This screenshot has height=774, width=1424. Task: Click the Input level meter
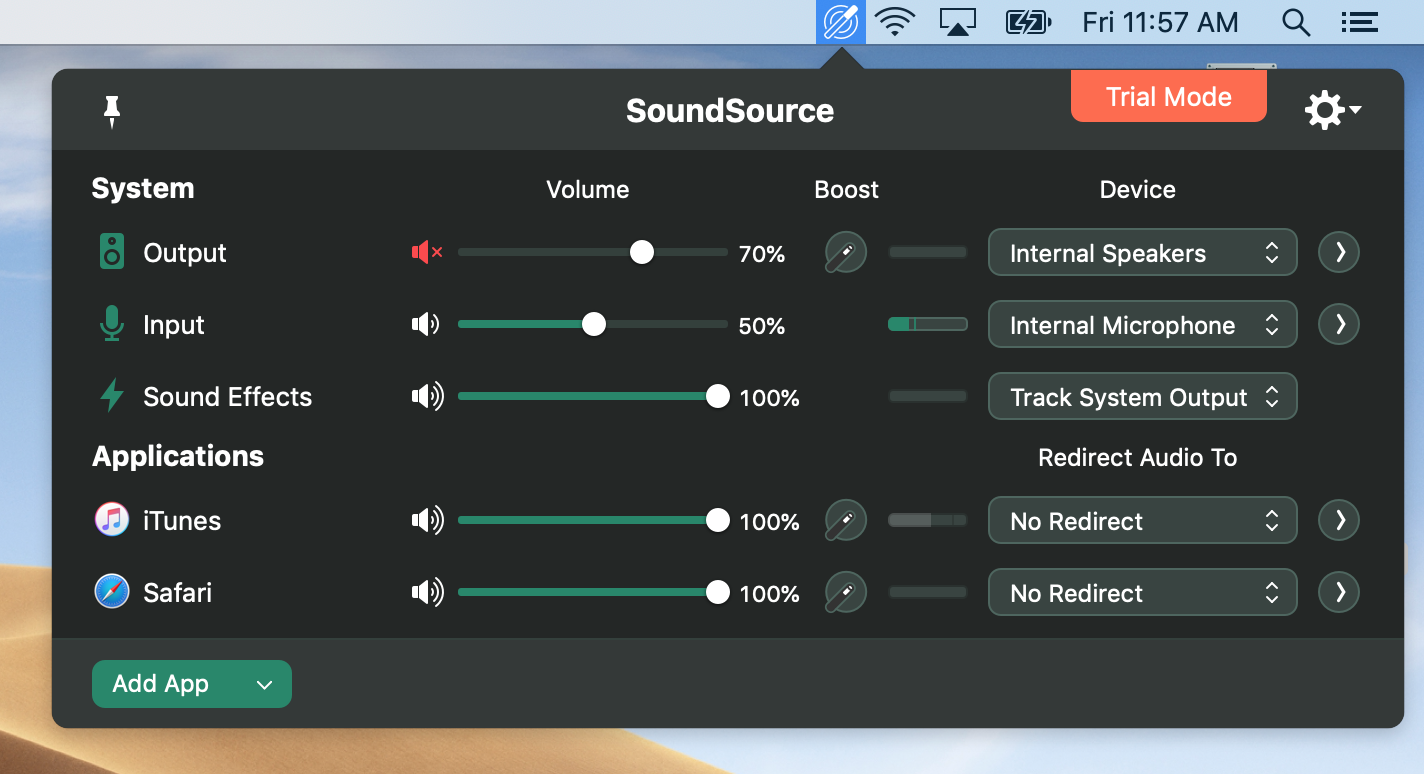tap(928, 324)
